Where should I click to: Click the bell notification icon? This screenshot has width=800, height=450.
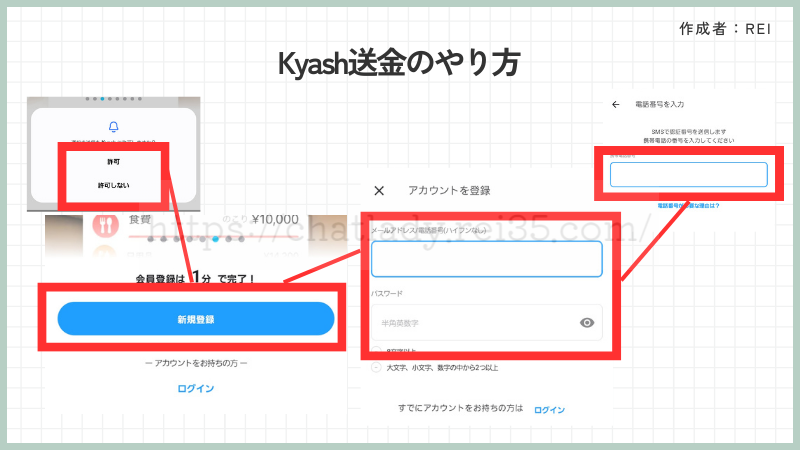114,126
